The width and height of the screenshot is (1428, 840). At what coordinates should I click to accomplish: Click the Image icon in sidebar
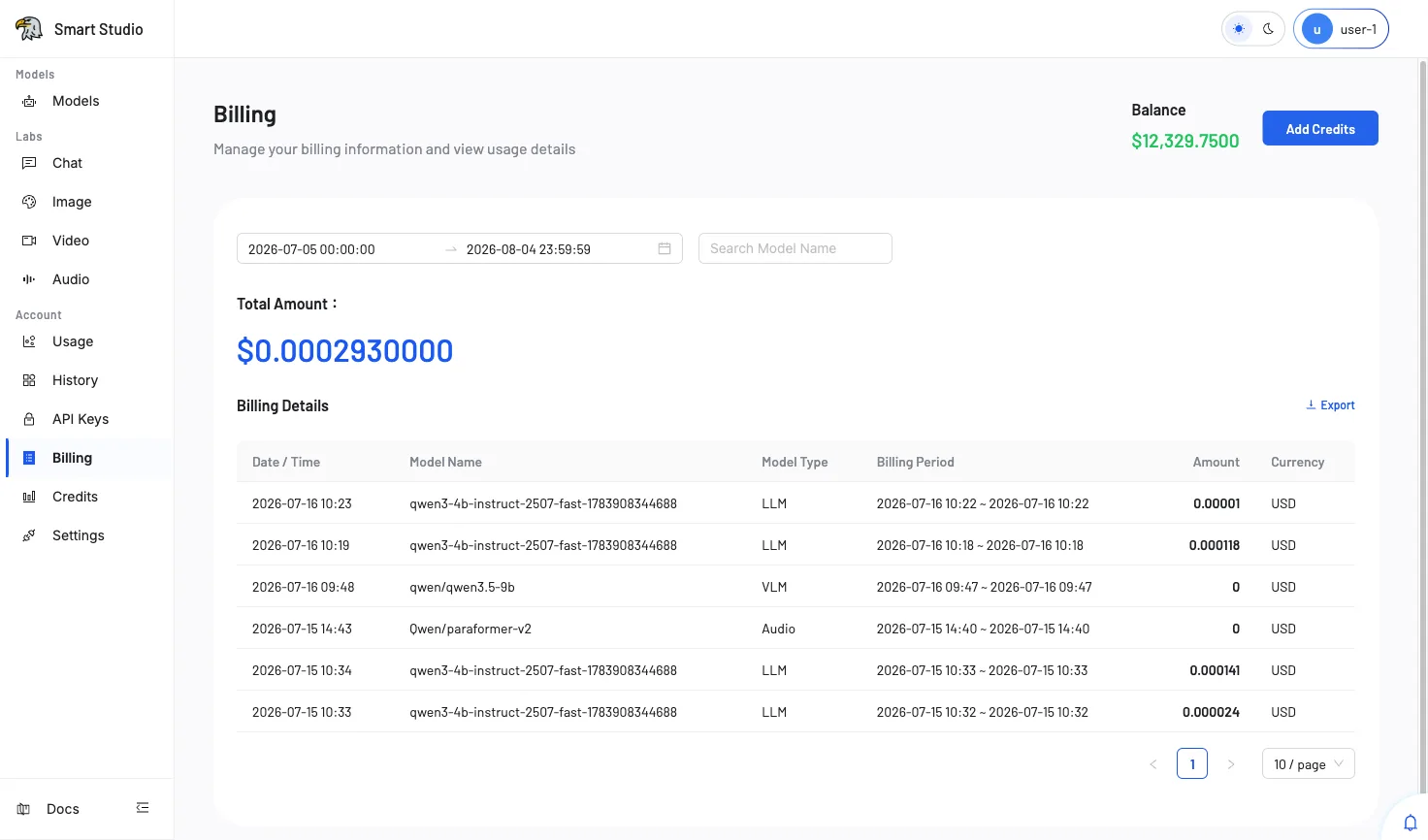click(x=29, y=202)
